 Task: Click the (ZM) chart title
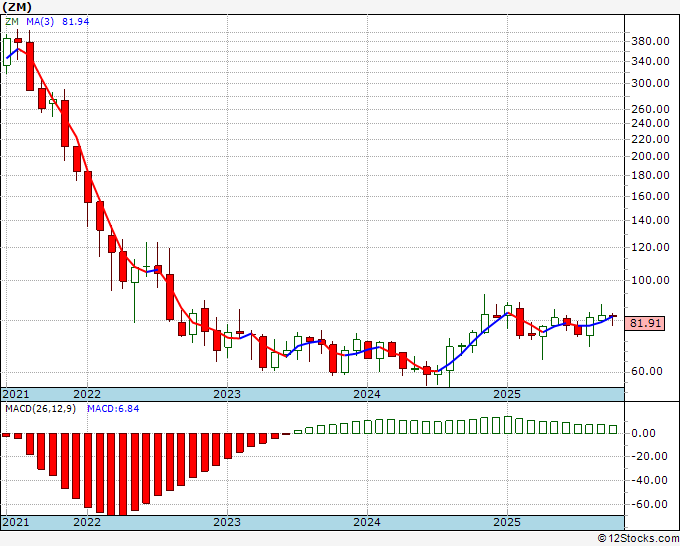coord(17,7)
